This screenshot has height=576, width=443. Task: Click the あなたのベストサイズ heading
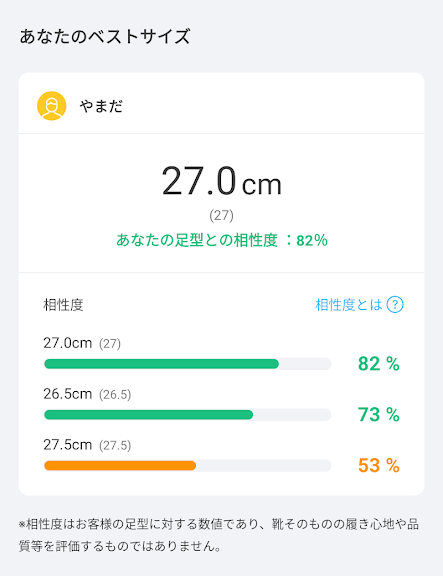(x=105, y=36)
